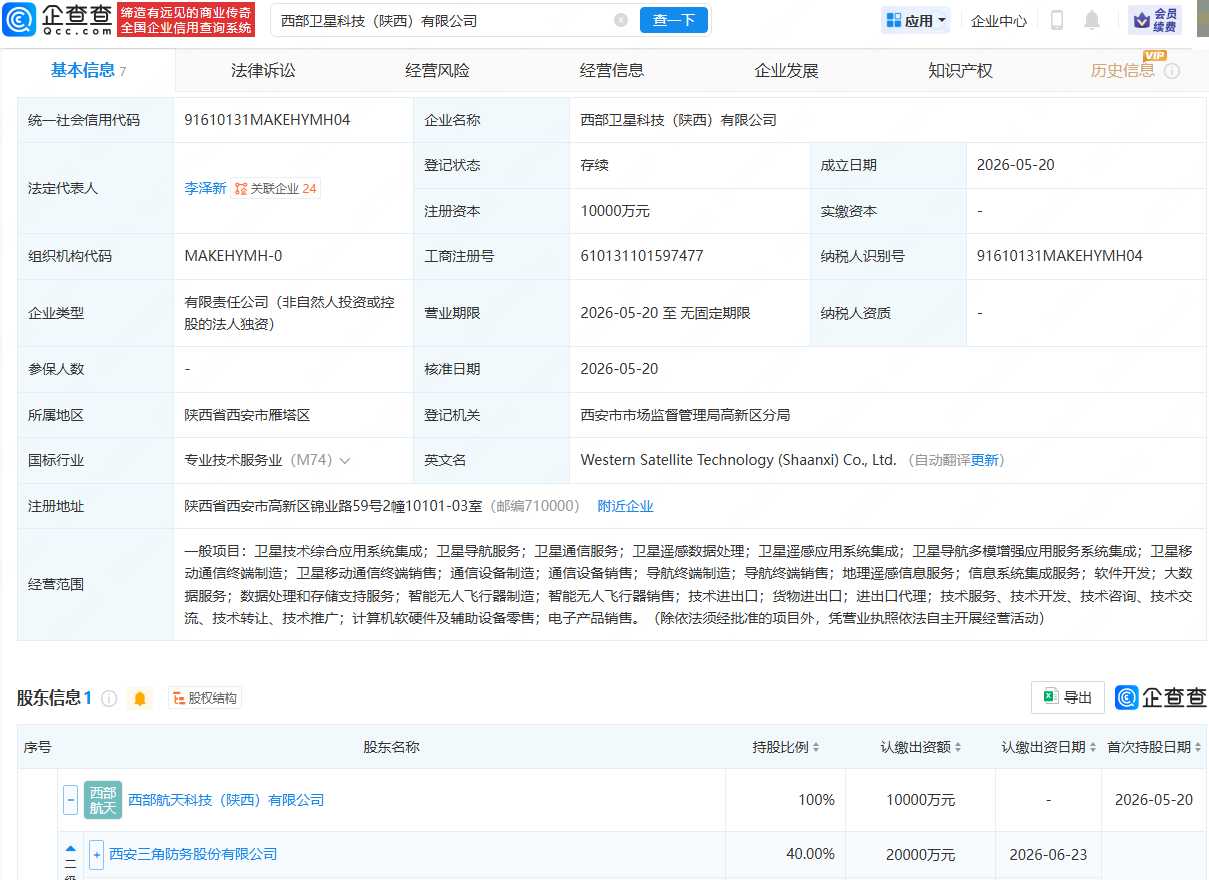The width and height of the screenshot is (1209, 880).
Task: View 关联企业 24 related companies
Action: [276, 188]
